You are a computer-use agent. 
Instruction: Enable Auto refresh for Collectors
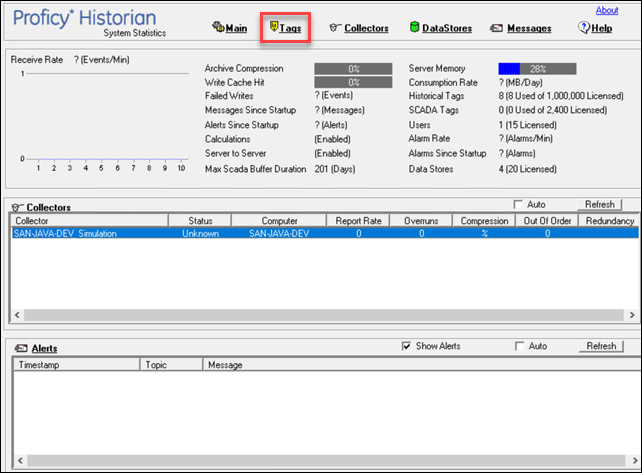[518, 204]
